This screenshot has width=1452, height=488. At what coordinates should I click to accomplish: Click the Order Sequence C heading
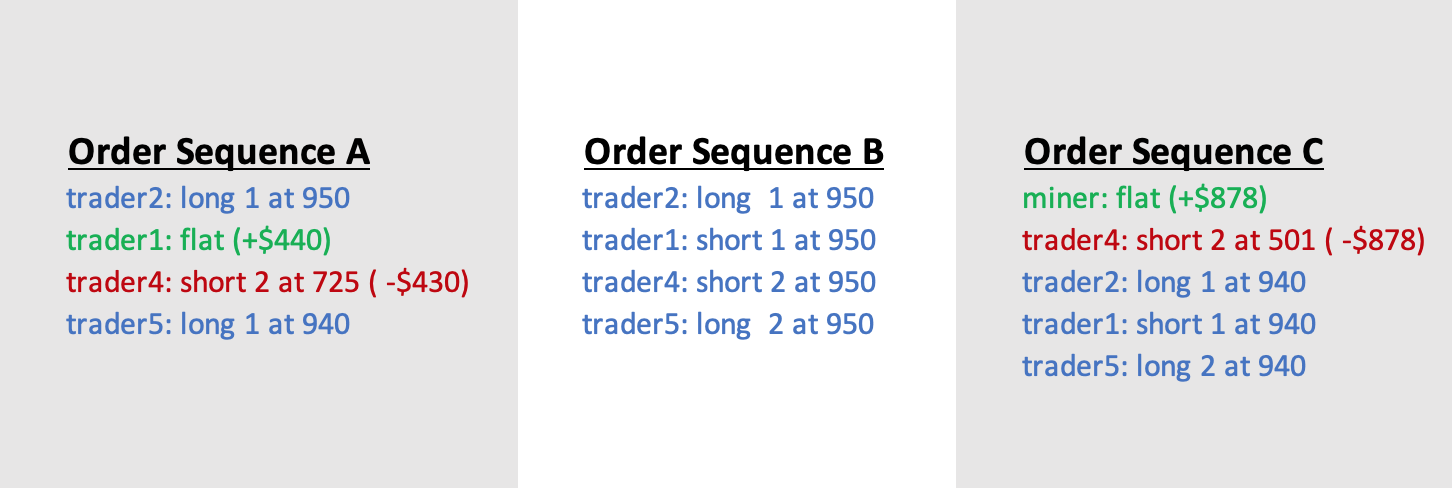click(x=1174, y=152)
